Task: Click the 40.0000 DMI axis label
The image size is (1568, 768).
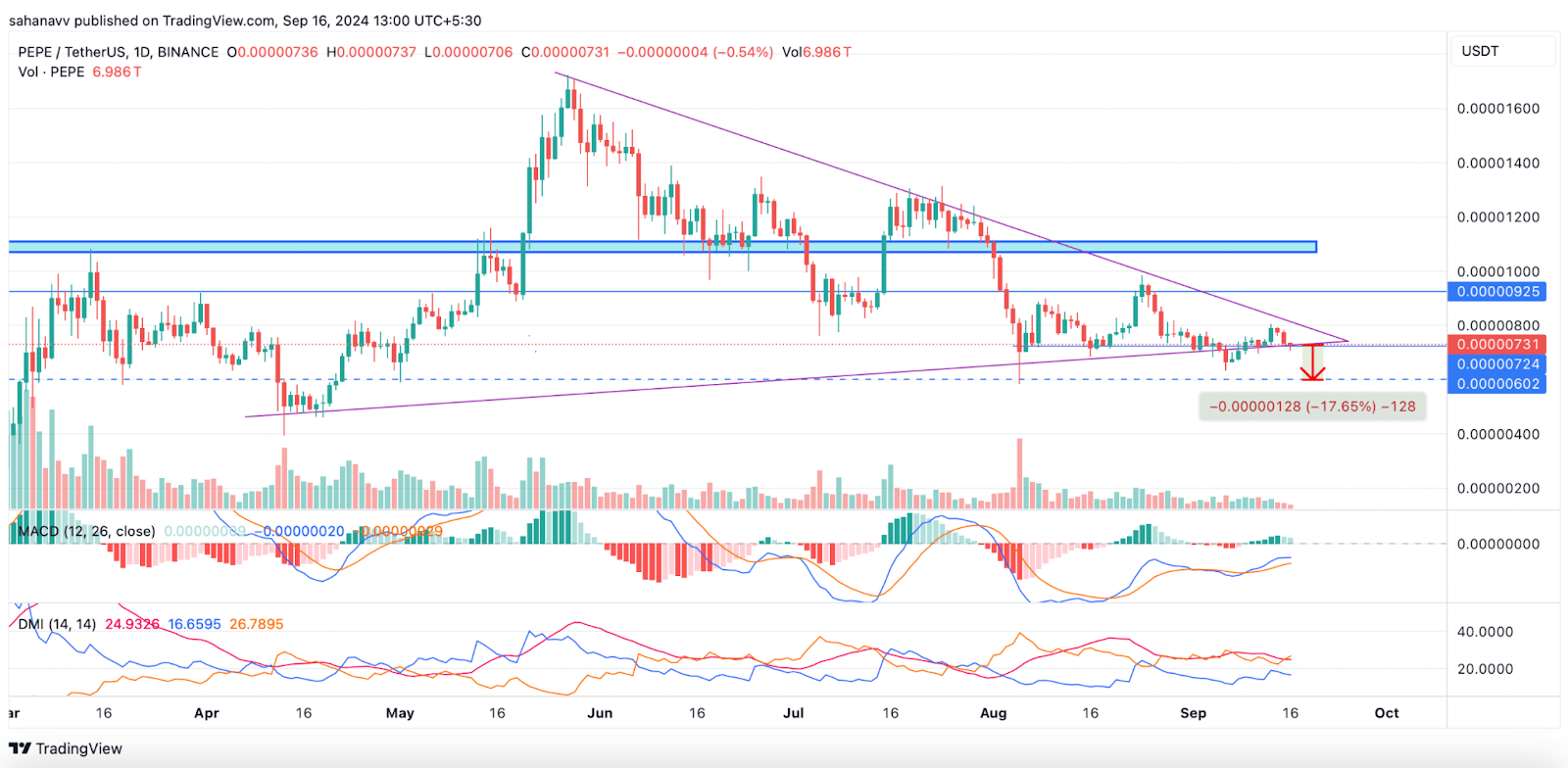Action: (1485, 632)
